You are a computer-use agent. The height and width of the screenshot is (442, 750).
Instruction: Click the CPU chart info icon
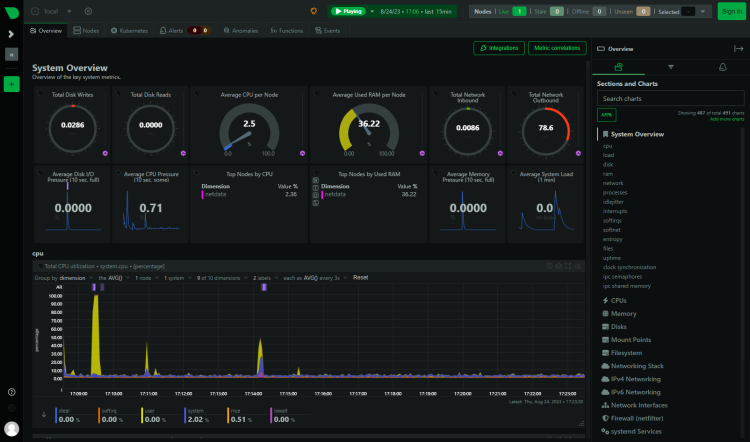[x=549, y=266]
